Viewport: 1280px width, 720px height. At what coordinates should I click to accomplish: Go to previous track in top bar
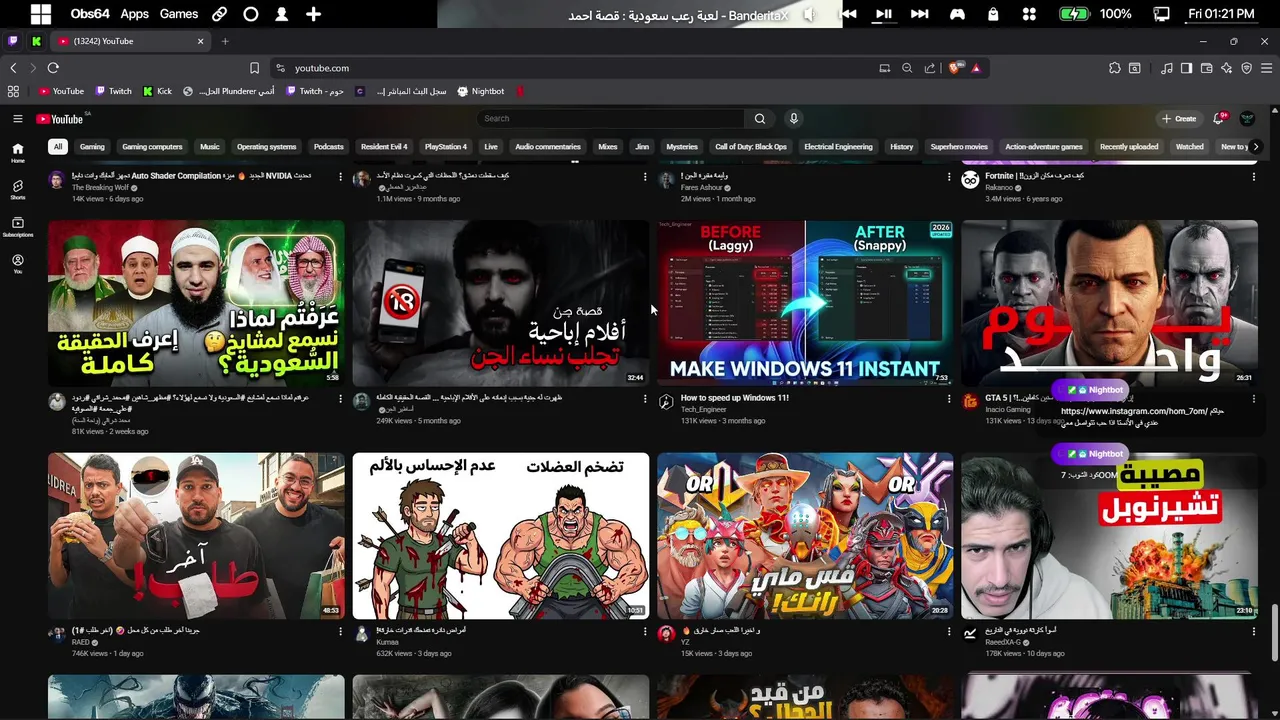pyautogui.click(x=848, y=14)
